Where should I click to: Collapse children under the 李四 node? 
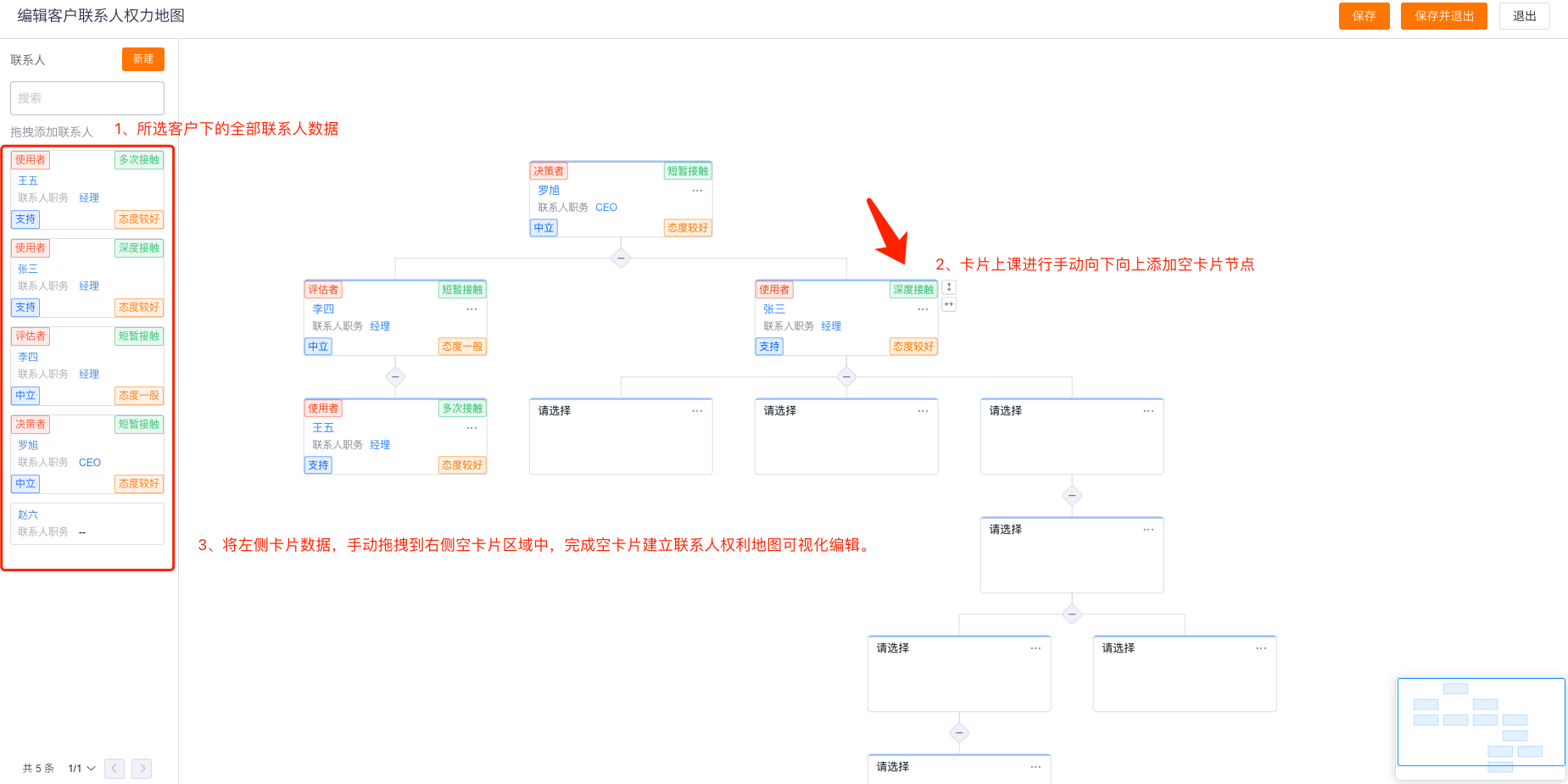pos(395,376)
